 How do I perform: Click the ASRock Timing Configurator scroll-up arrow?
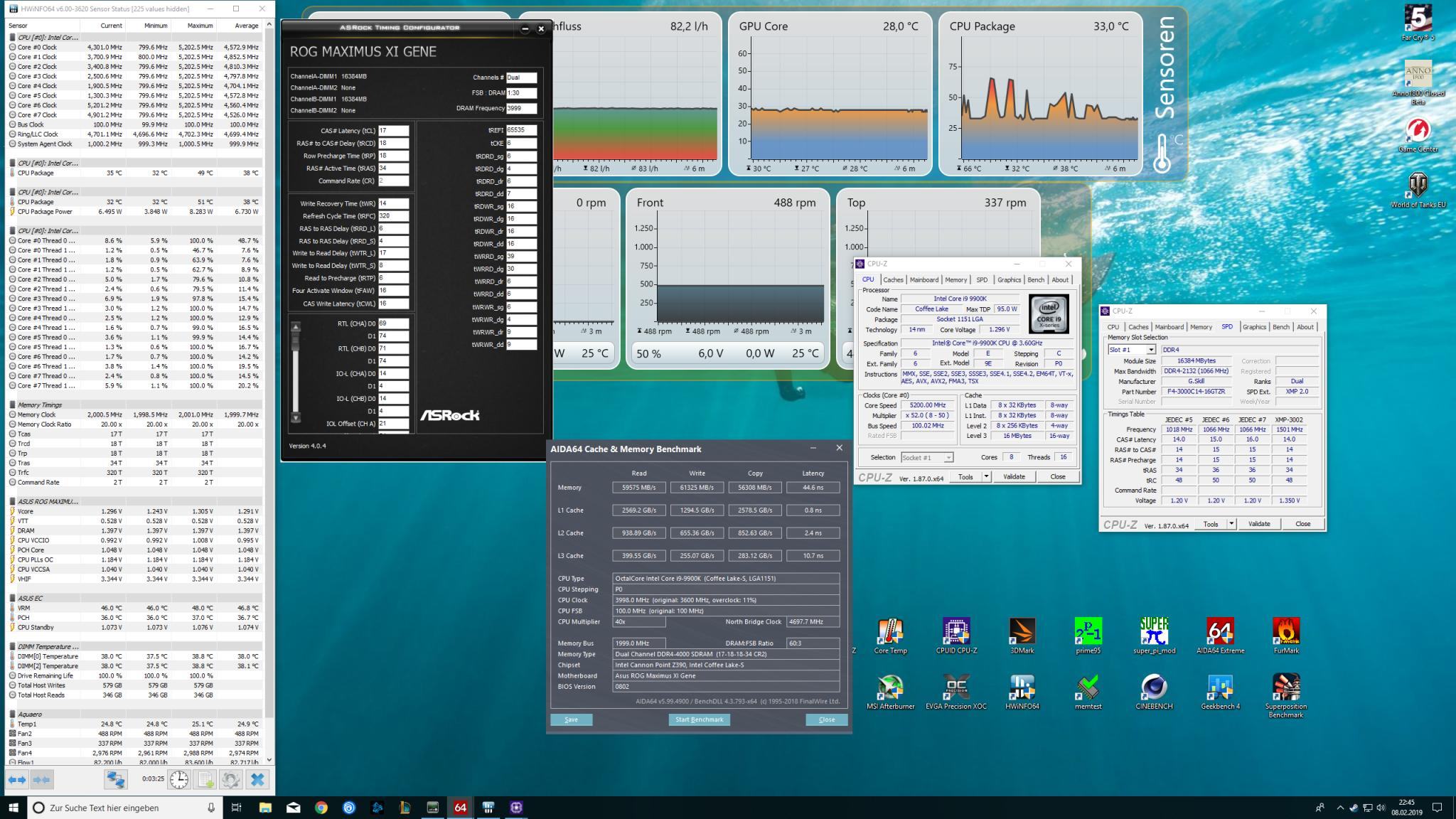point(296,326)
